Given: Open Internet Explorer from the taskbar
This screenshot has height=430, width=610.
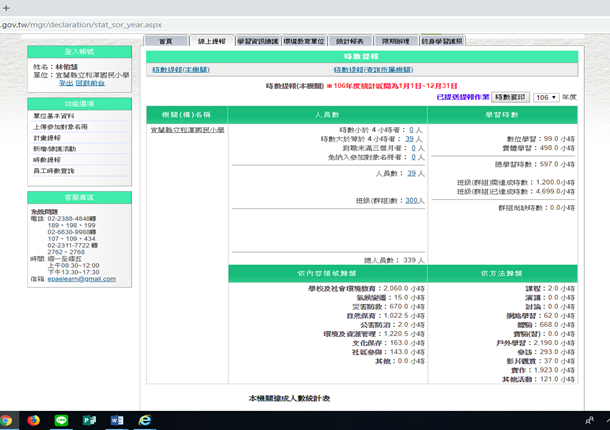Looking at the screenshot, I should click(x=145, y=420).
